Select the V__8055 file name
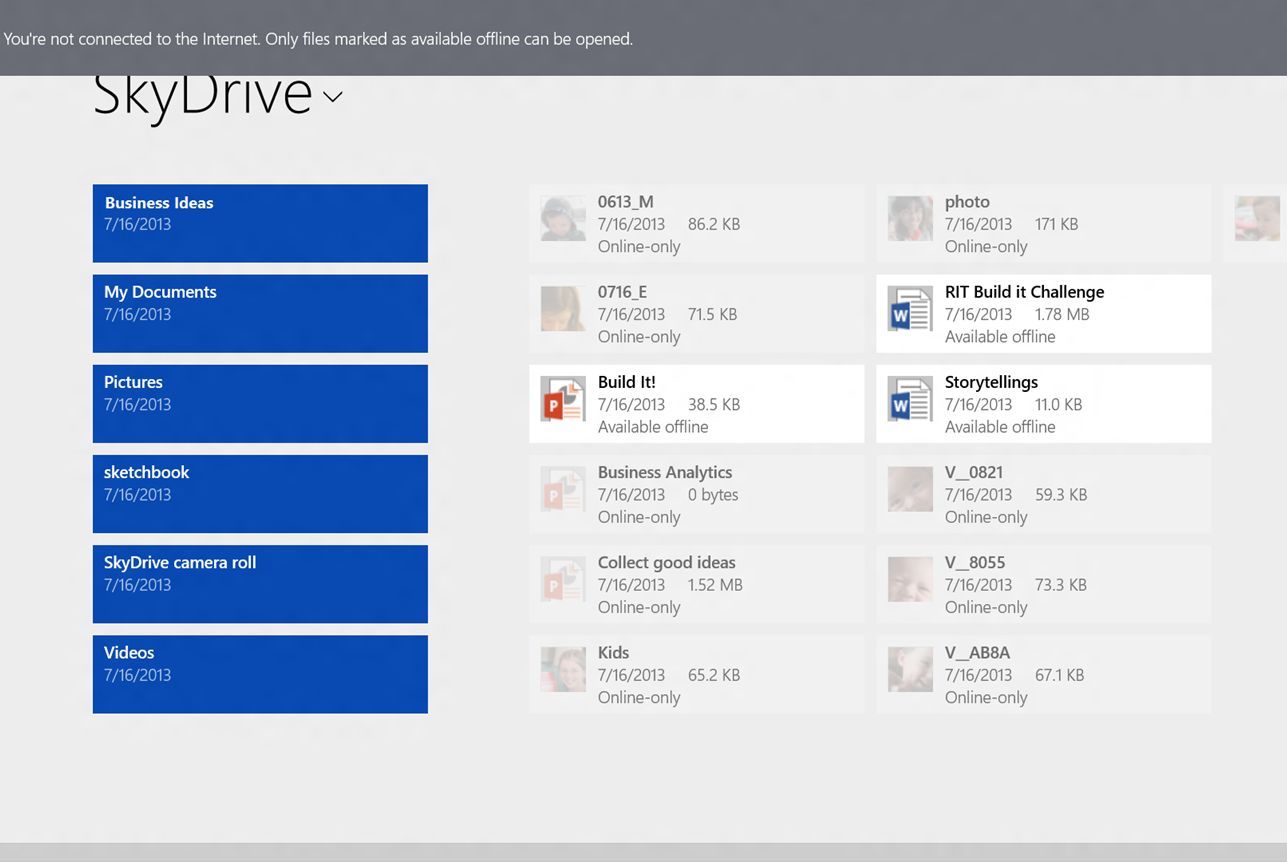This screenshot has height=862, width=1287. click(975, 562)
